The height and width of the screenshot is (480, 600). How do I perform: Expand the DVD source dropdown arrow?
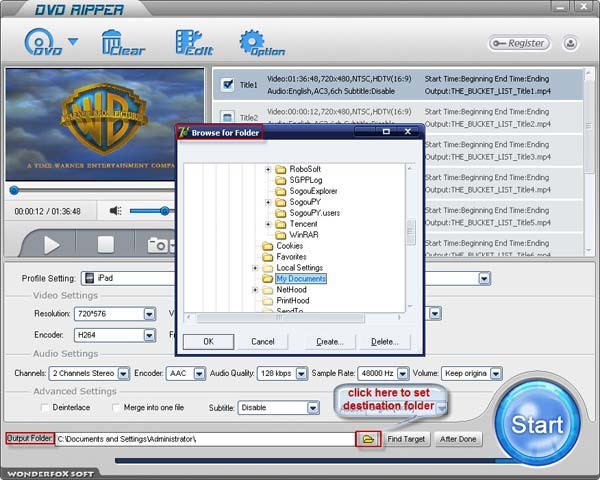tap(73, 41)
